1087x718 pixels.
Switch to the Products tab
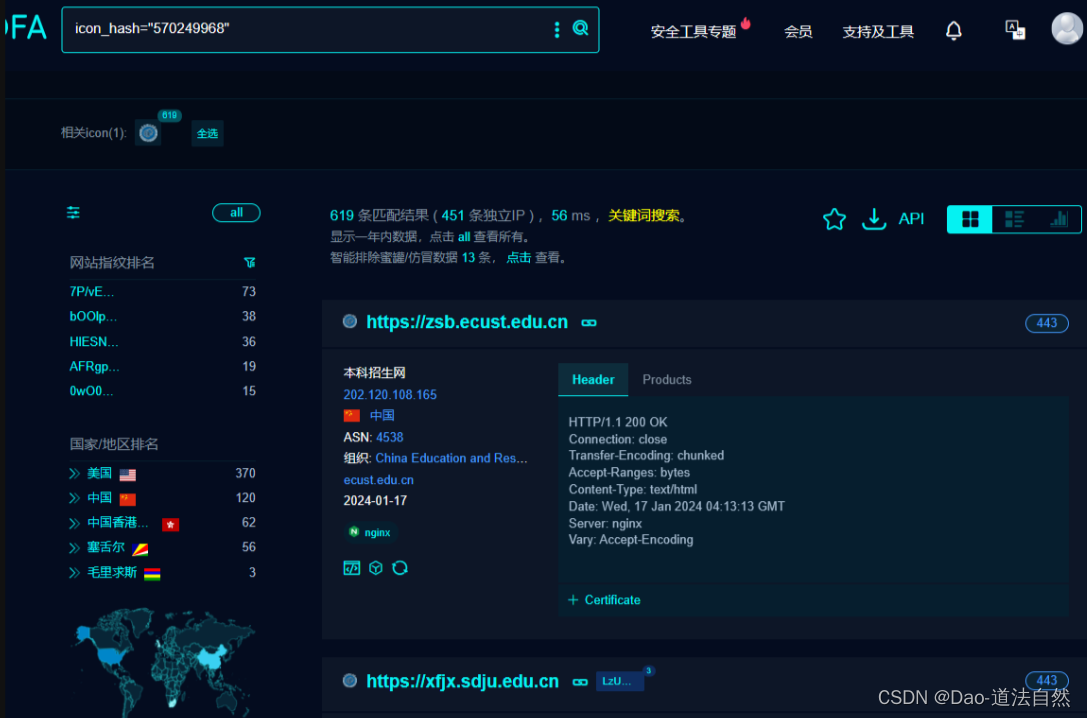(x=666, y=380)
